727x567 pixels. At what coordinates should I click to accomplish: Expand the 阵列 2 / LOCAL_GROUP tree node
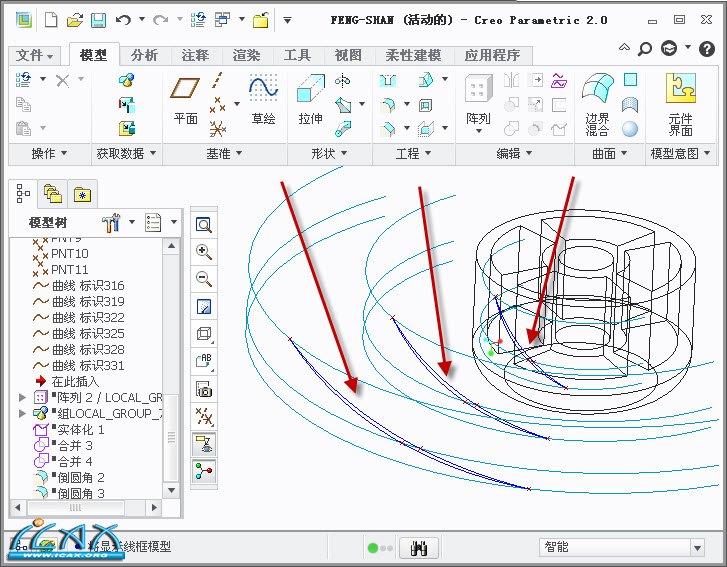pyautogui.click(x=23, y=397)
